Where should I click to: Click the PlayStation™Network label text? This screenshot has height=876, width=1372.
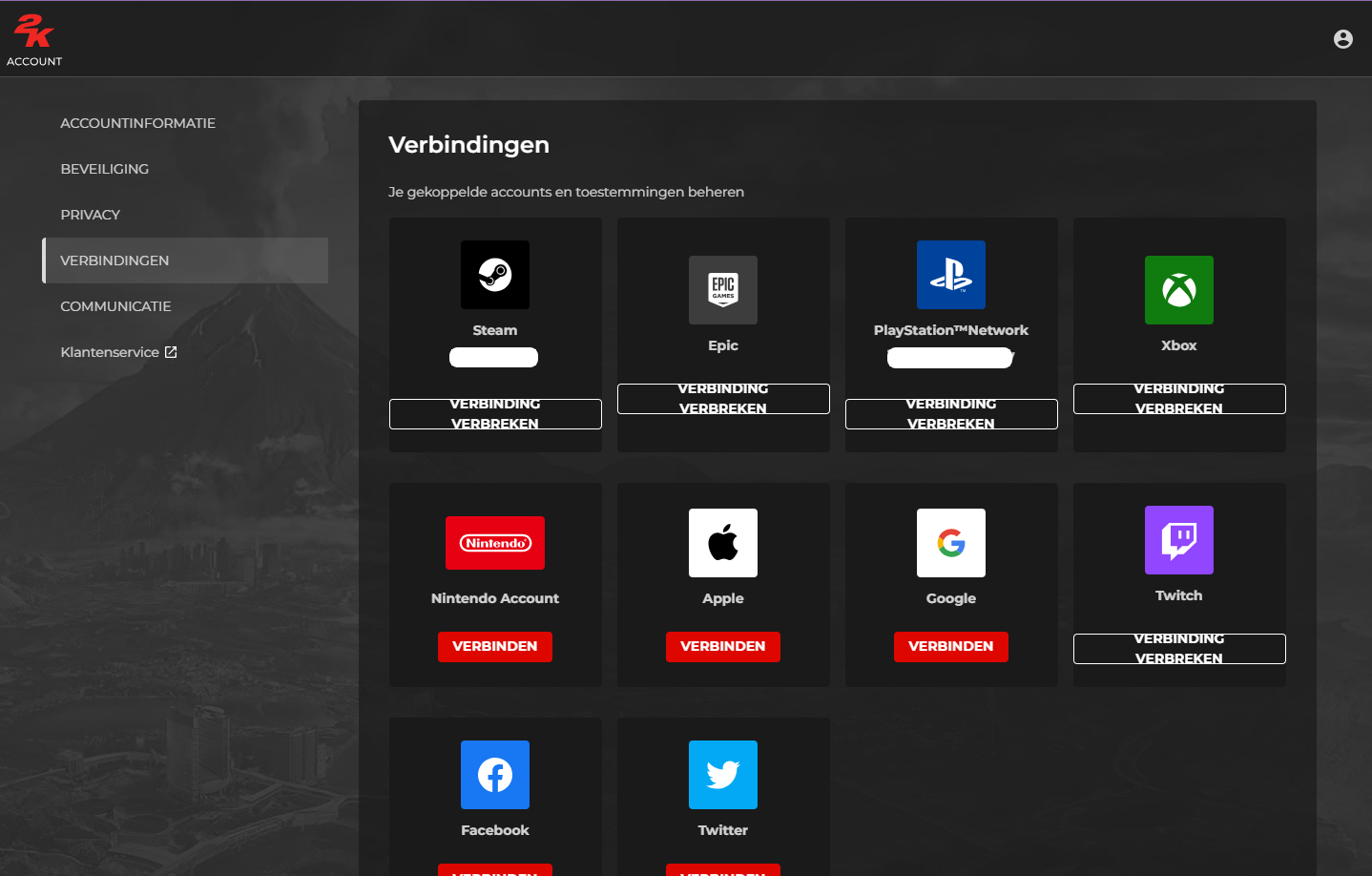click(951, 330)
